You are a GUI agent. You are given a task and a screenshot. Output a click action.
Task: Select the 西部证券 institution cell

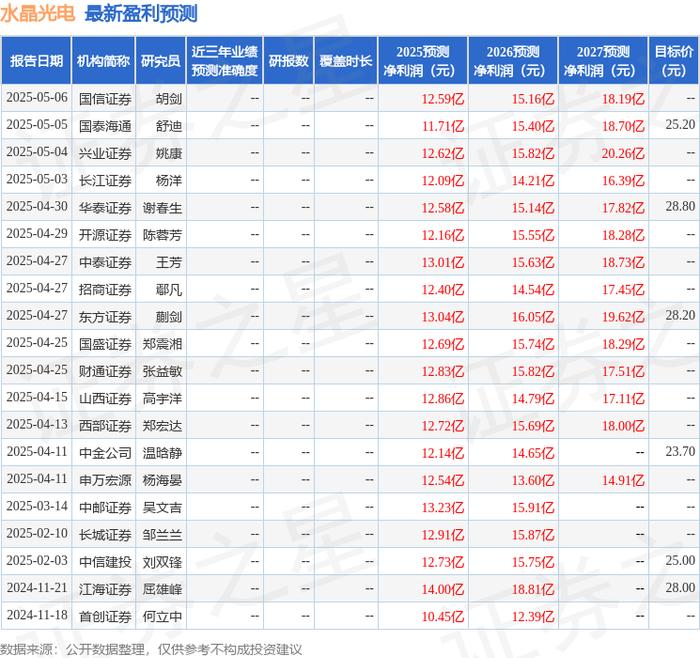[105, 425]
